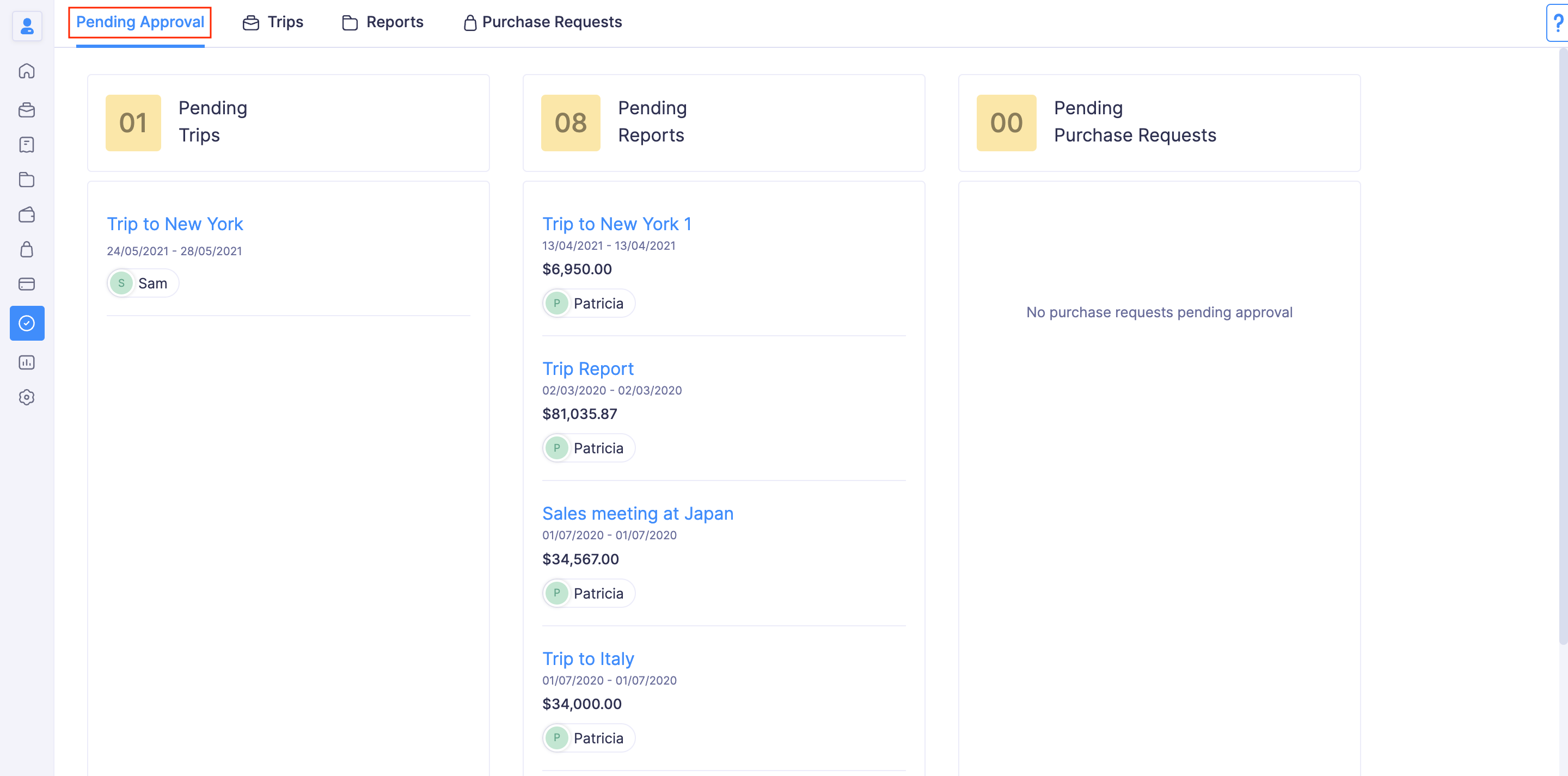This screenshot has width=1568, height=776.
Task: Open the Wallet advances icon in sidebar
Action: tap(27, 214)
